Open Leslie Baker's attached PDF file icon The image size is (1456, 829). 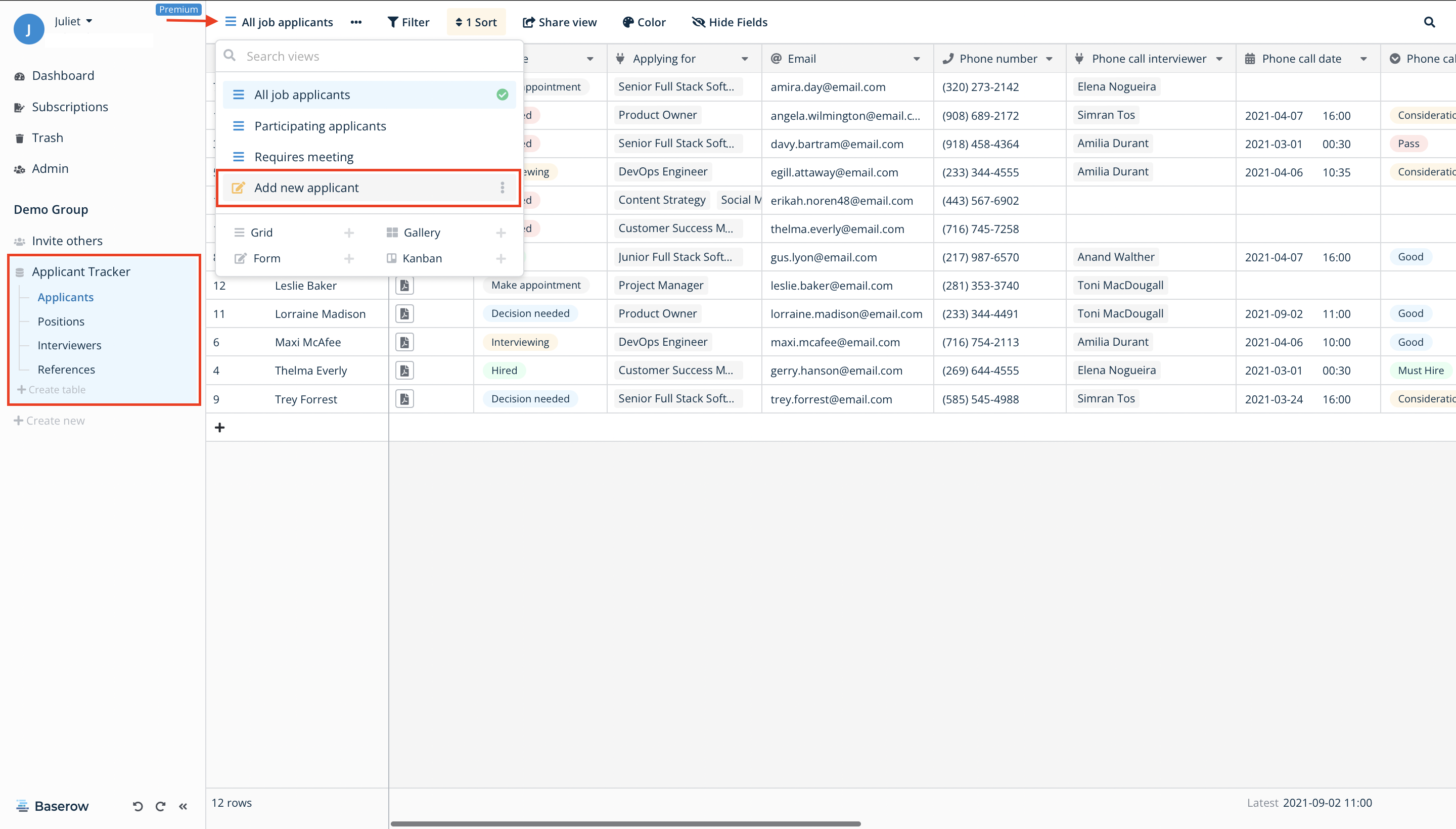pyautogui.click(x=404, y=285)
